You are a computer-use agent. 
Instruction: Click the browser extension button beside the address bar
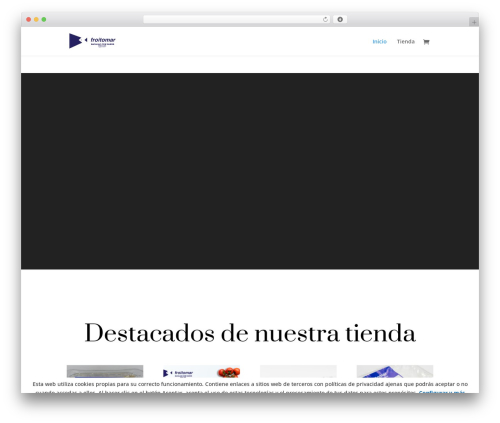coord(340,19)
